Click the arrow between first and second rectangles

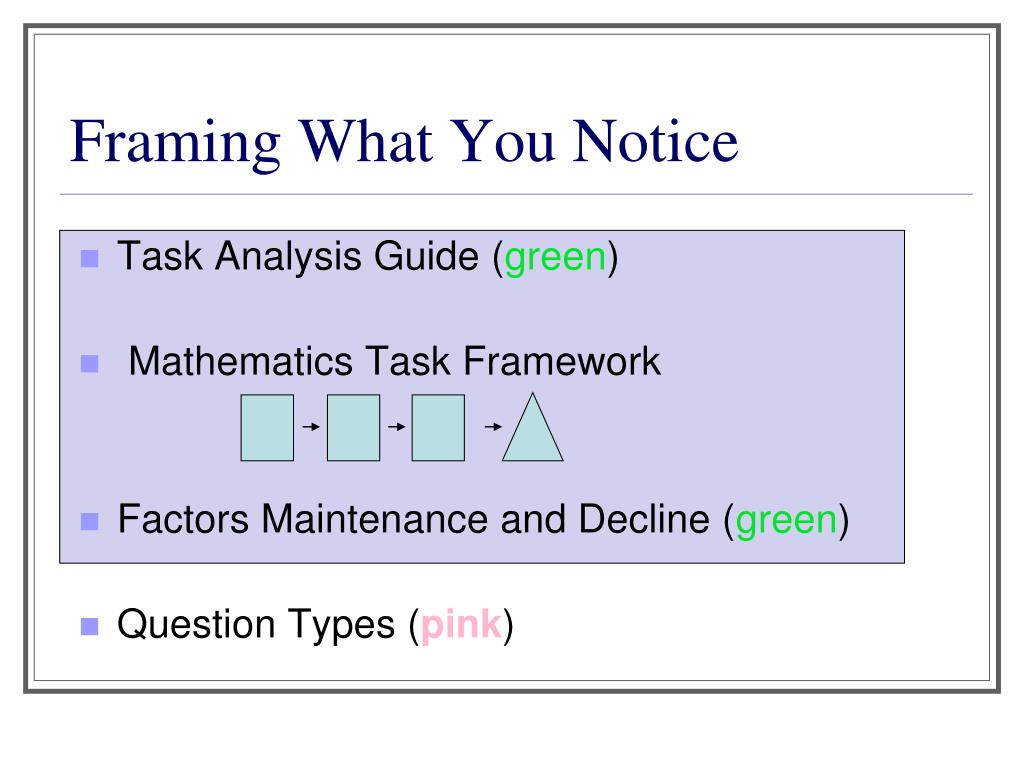(311, 426)
